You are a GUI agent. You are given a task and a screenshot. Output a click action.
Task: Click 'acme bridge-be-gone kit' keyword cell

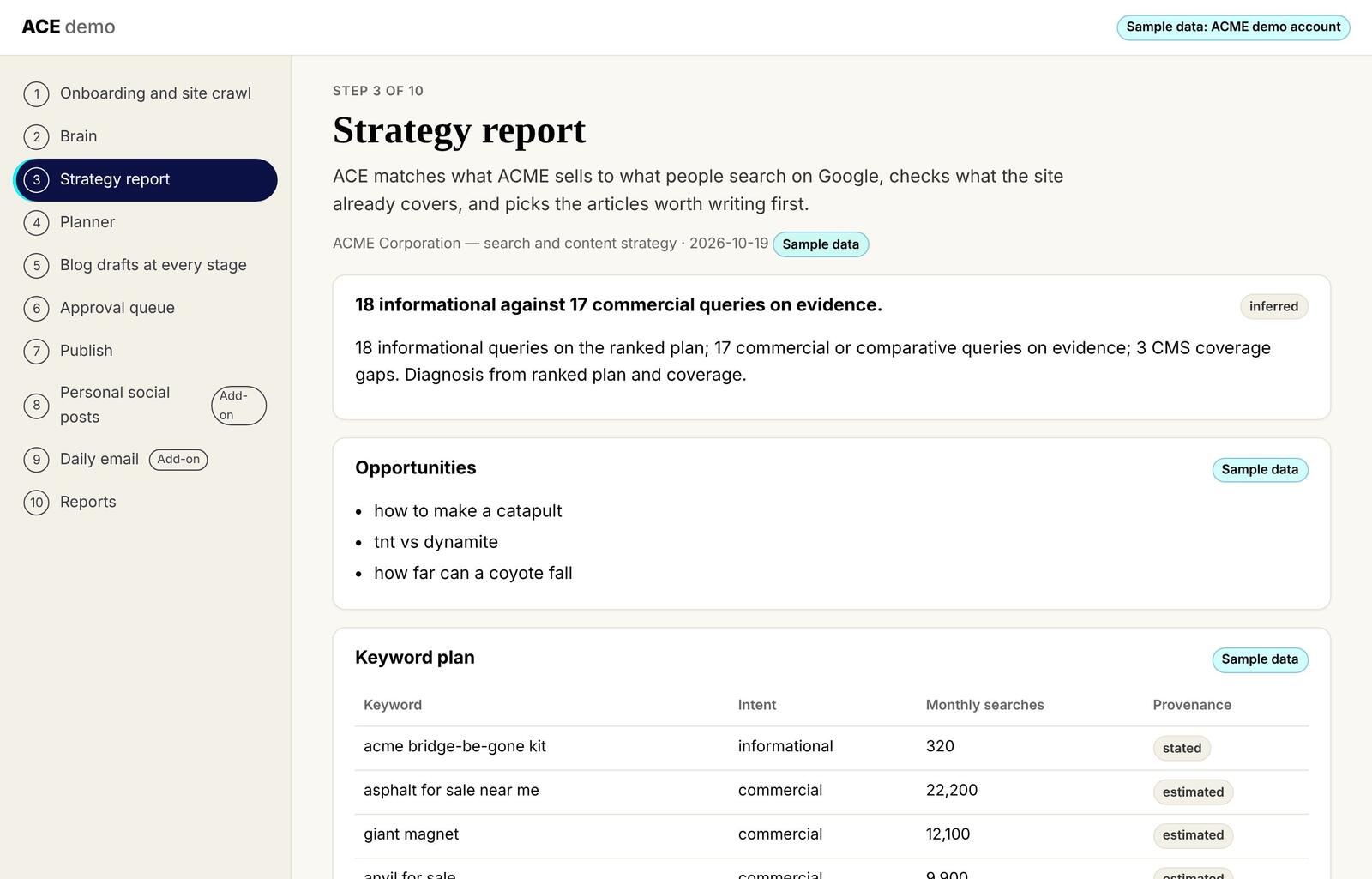pos(454,746)
